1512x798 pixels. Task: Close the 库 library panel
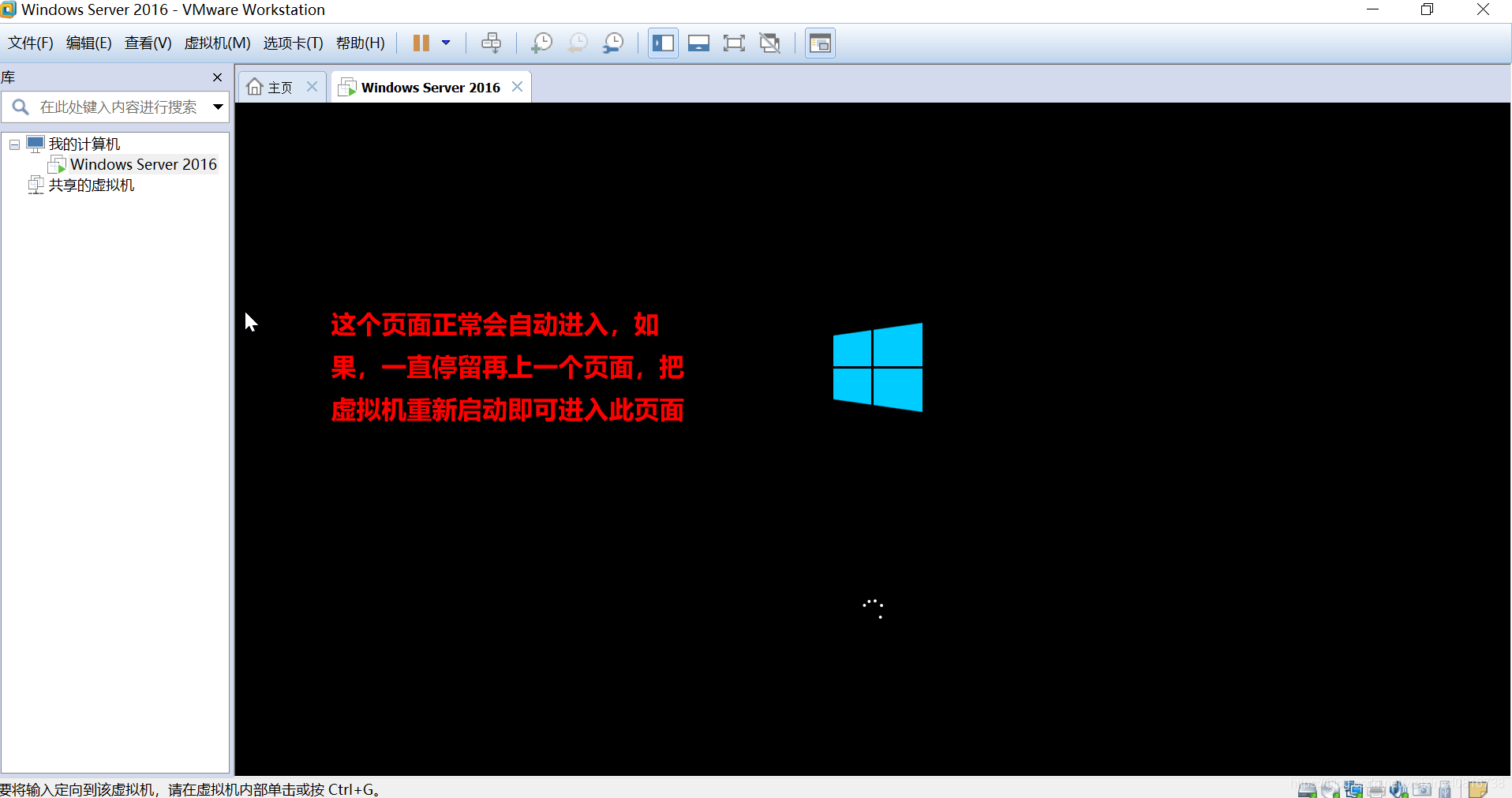(218, 77)
